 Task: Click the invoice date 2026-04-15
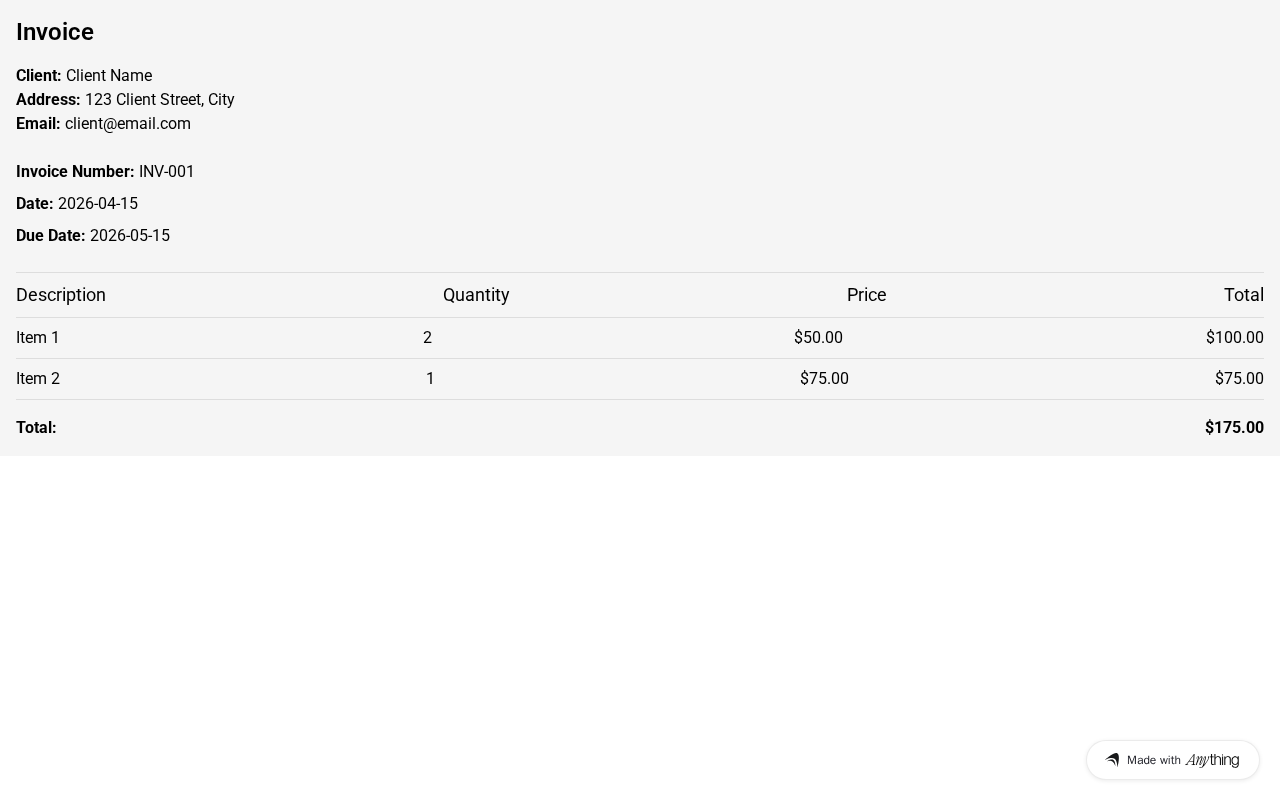(98, 204)
